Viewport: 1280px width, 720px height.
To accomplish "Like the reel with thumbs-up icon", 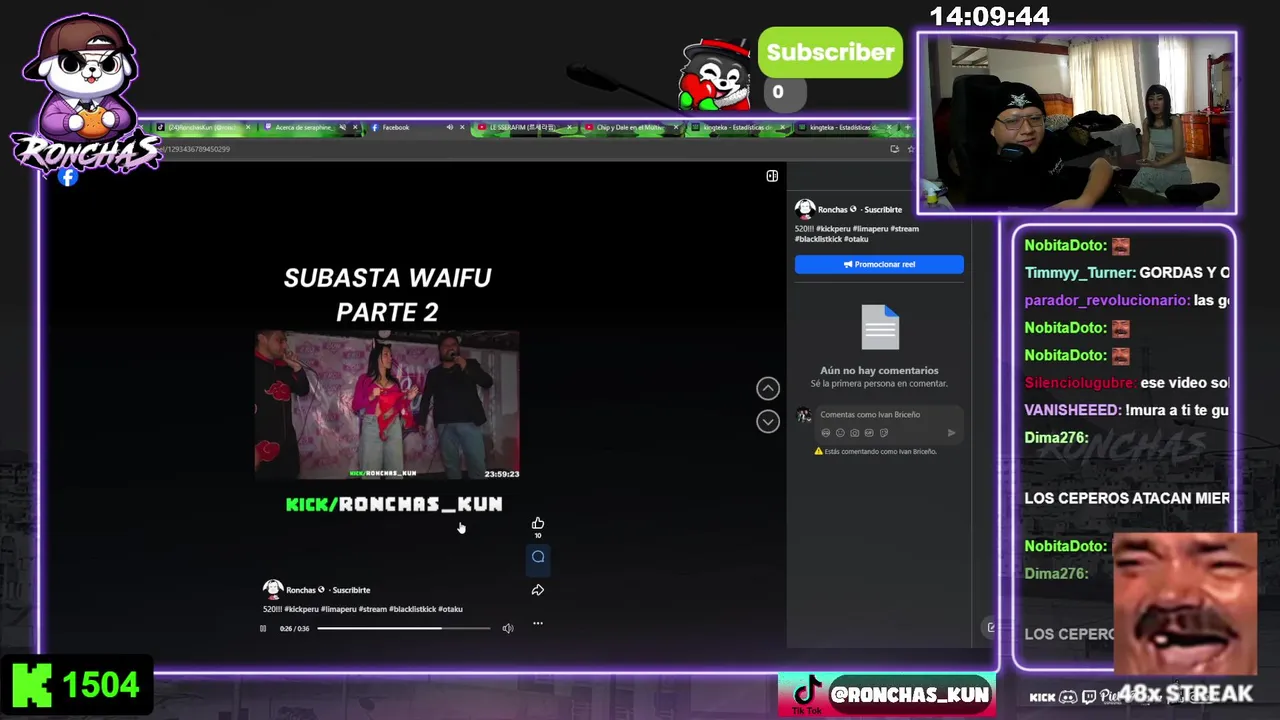I will point(538,523).
